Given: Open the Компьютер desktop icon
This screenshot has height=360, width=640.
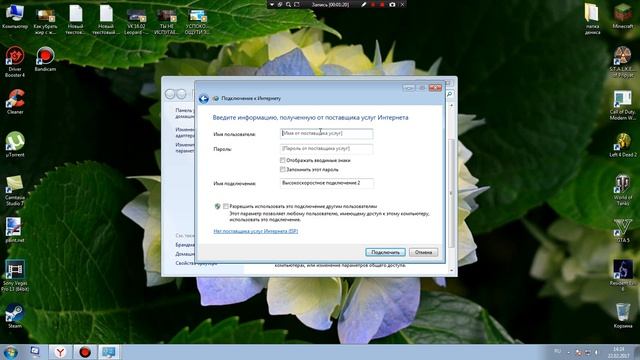Looking at the screenshot, I should [x=15, y=17].
